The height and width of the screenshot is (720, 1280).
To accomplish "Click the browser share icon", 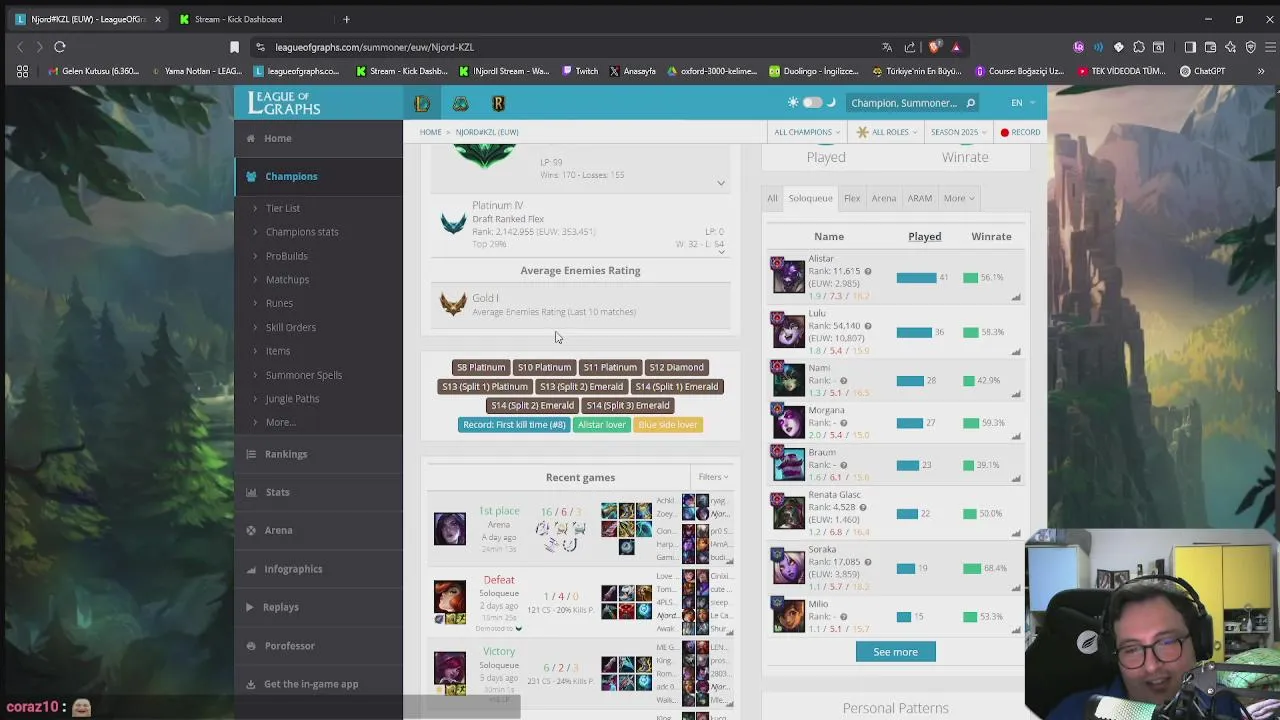I will click(910, 47).
